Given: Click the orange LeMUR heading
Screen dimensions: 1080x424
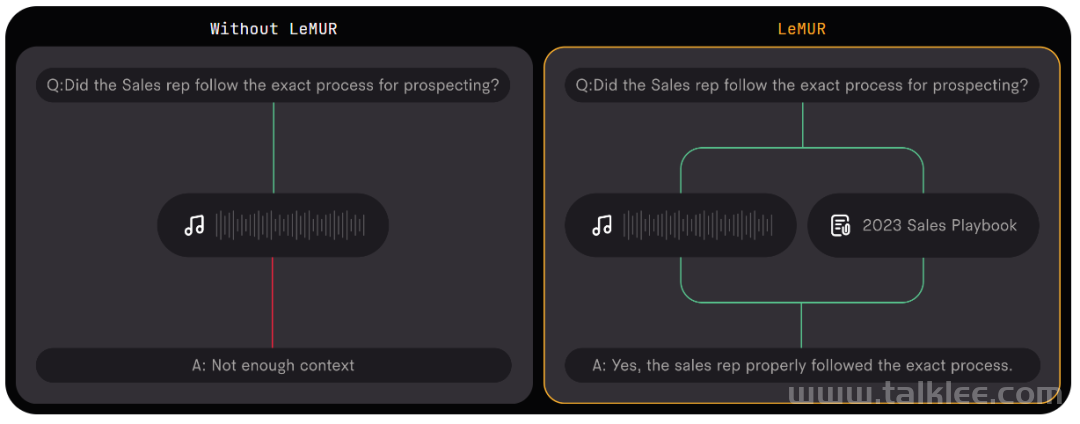Looking at the screenshot, I should pos(802,29).
